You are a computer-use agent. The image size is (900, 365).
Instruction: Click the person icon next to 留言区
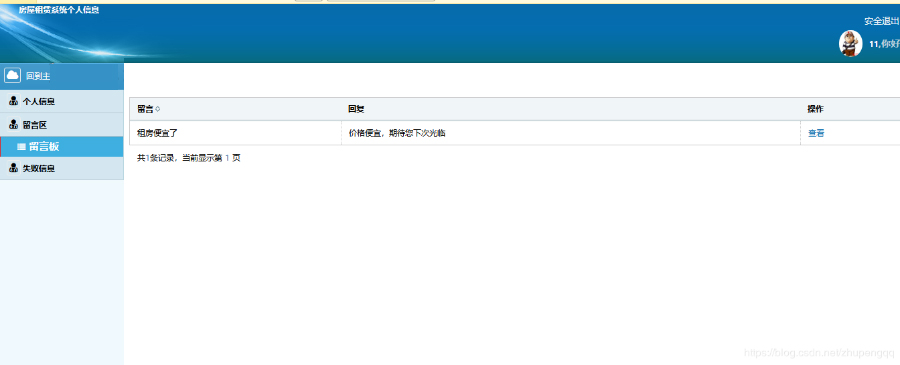(x=14, y=125)
